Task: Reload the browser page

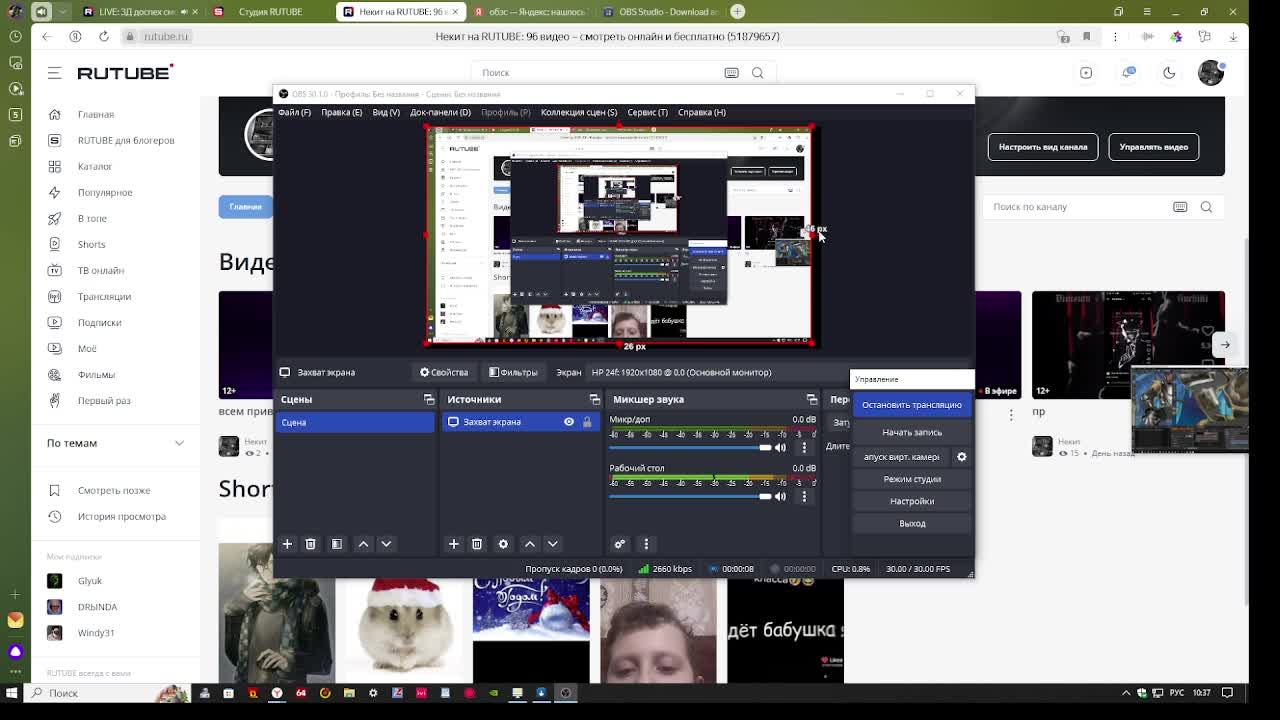Action: [104, 36]
